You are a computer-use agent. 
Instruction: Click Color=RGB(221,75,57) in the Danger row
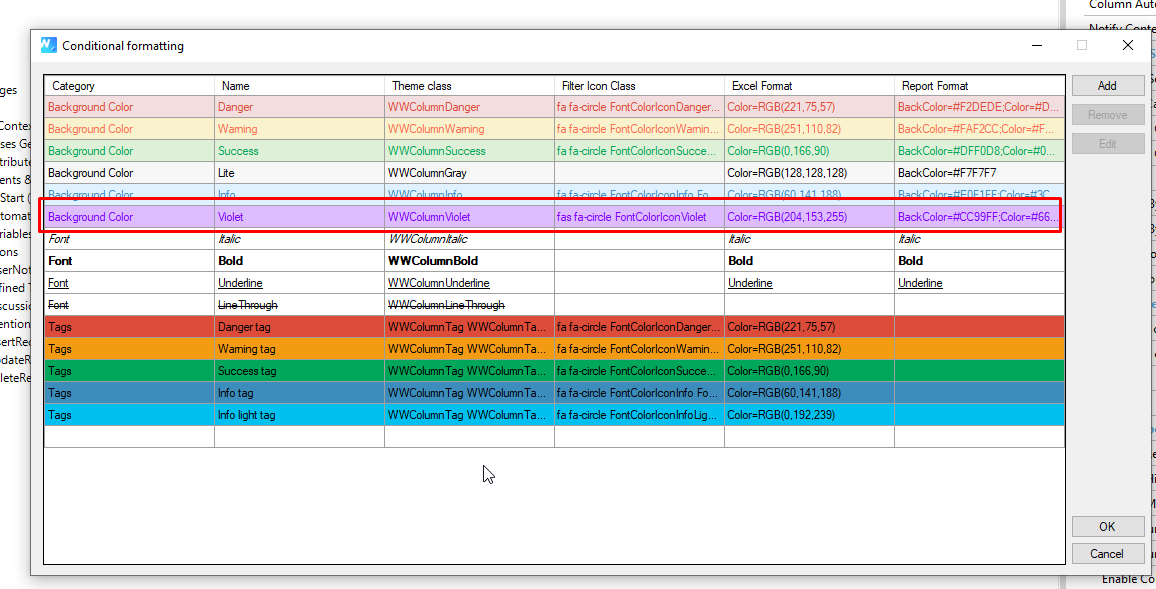(x=809, y=107)
